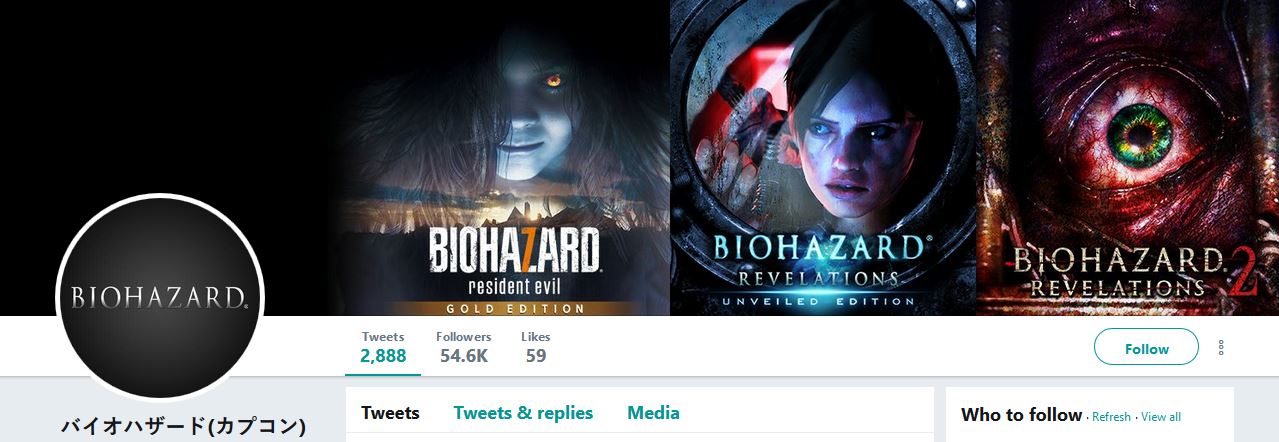Screen dimensions: 1279x442
Task: Click the gold GOLD EDITION strip
Action: [x=515, y=308]
